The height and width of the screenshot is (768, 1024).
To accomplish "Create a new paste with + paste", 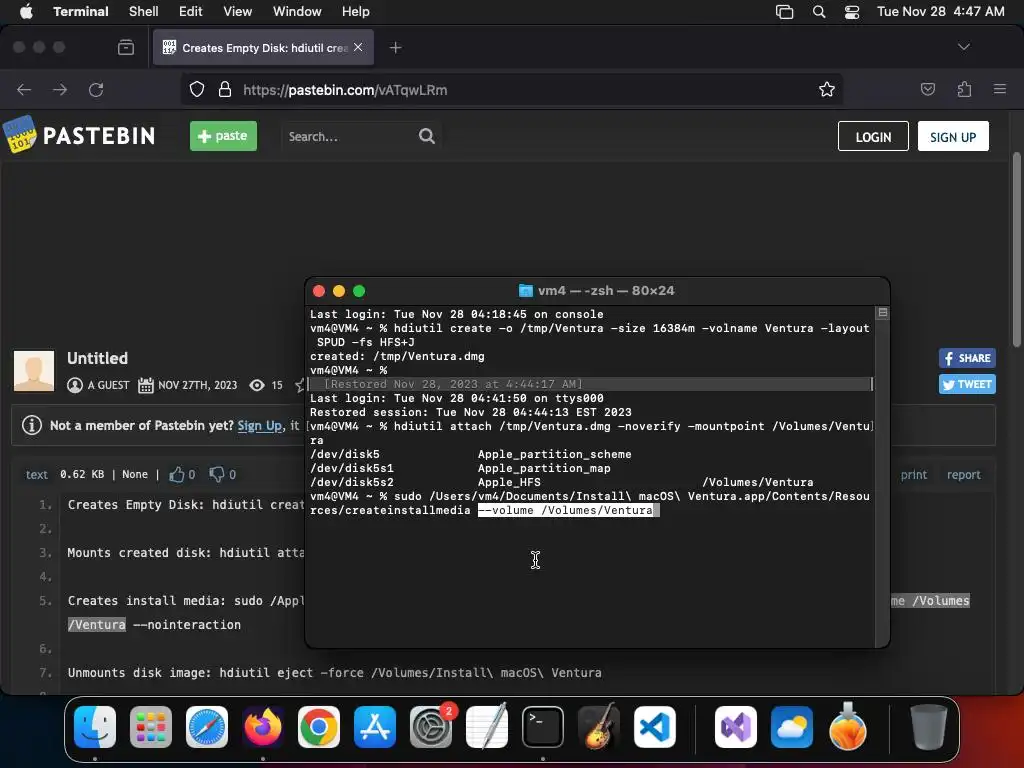I will [x=223, y=136].
